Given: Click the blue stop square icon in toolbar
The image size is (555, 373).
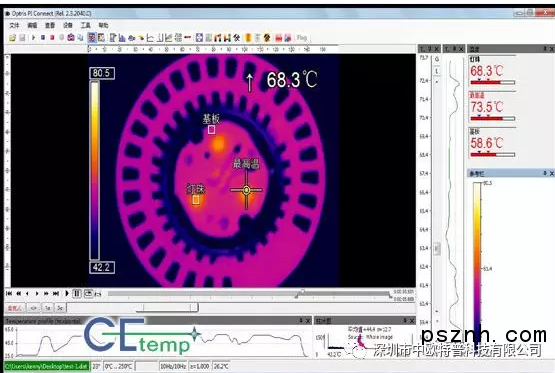Looking at the screenshot, I should tap(43, 37).
